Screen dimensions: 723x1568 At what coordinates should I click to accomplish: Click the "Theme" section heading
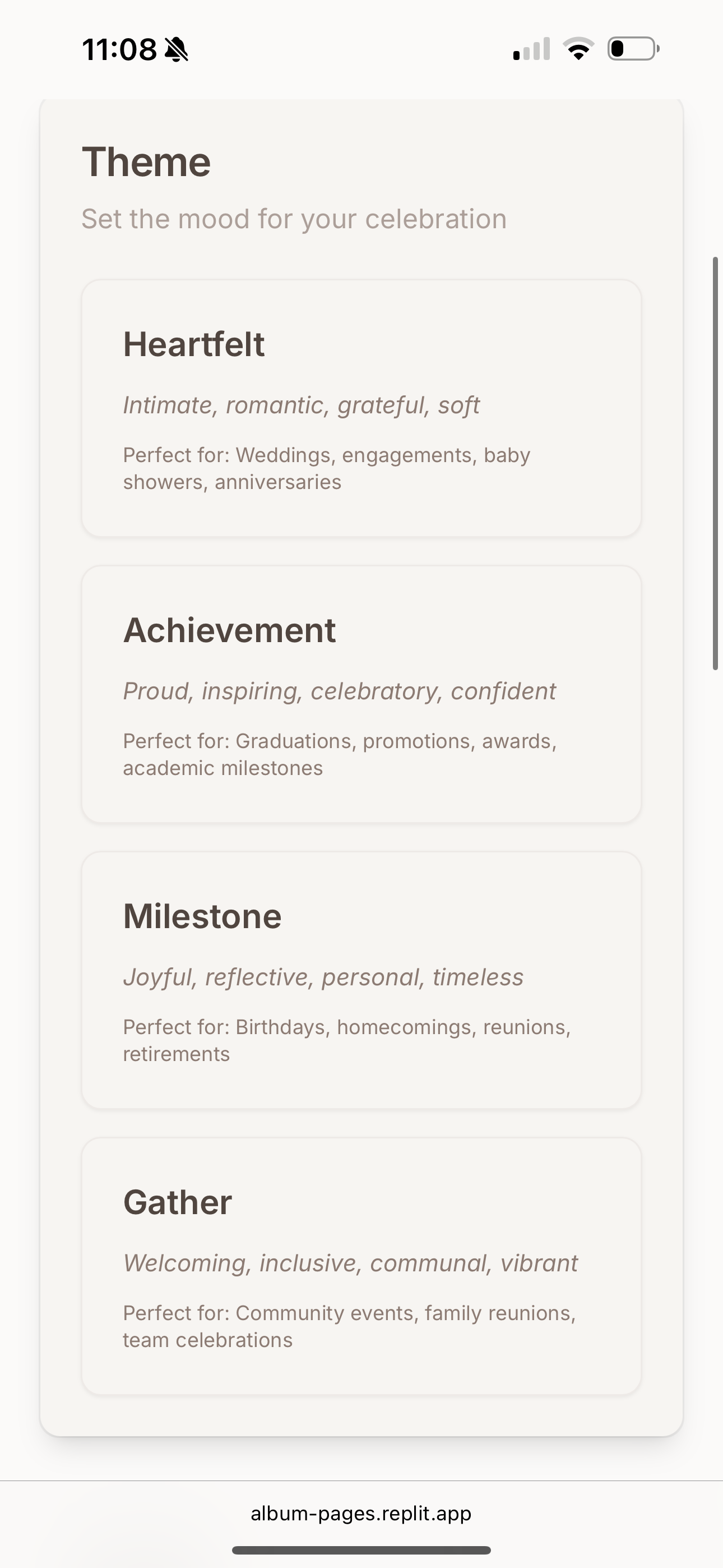click(x=146, y=162)
